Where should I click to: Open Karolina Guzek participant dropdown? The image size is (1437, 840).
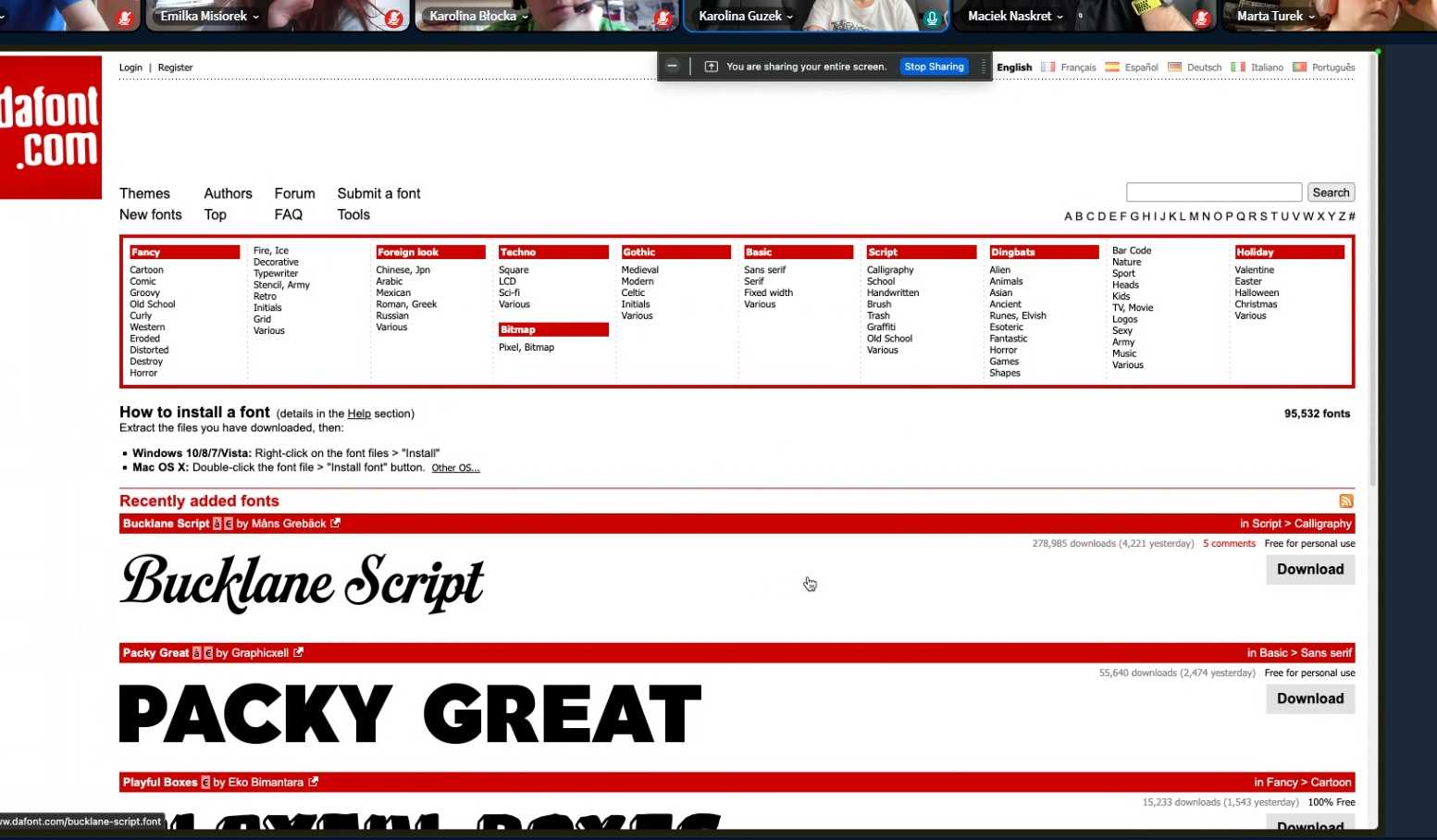point(790,17)
